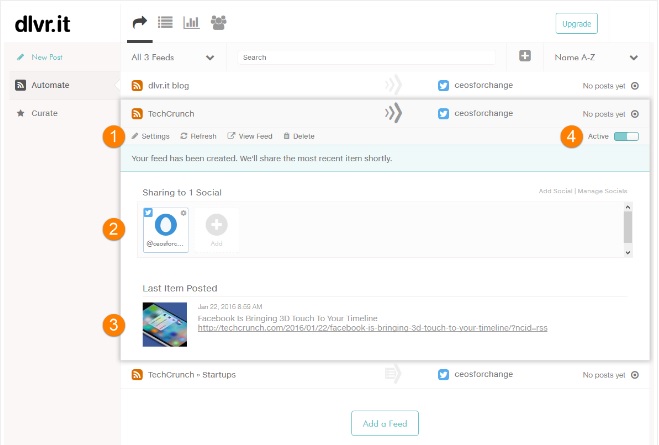
Task: Switch to the list view tab icon
Action: point(165,22)
